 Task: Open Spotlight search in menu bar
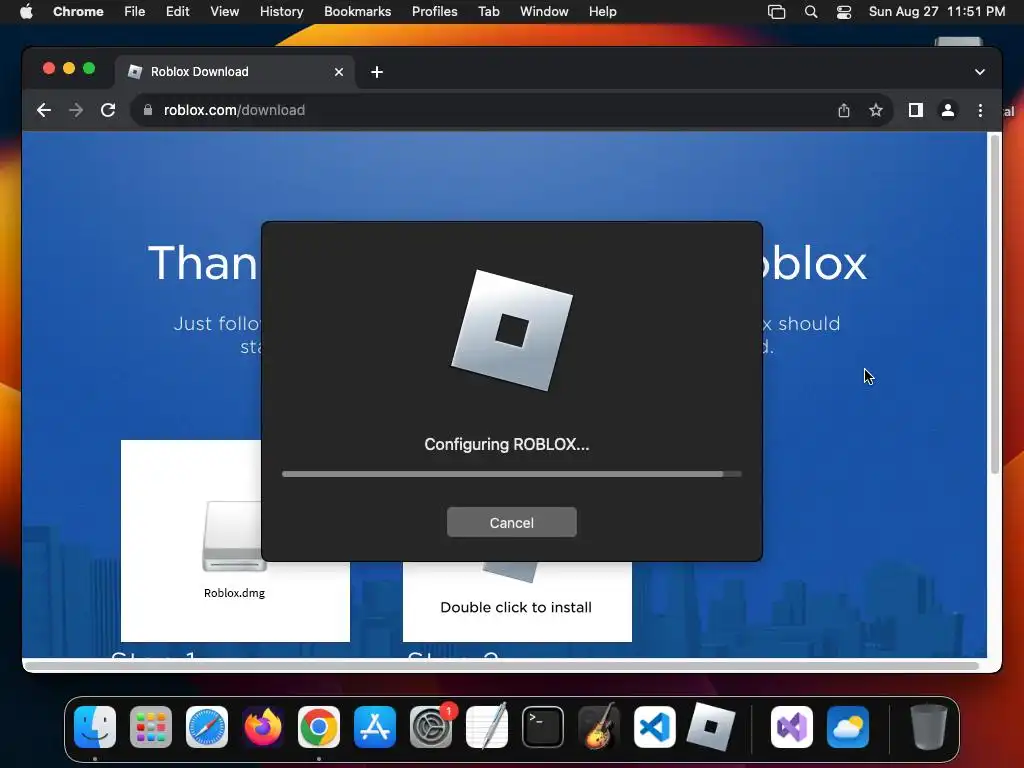810,12
